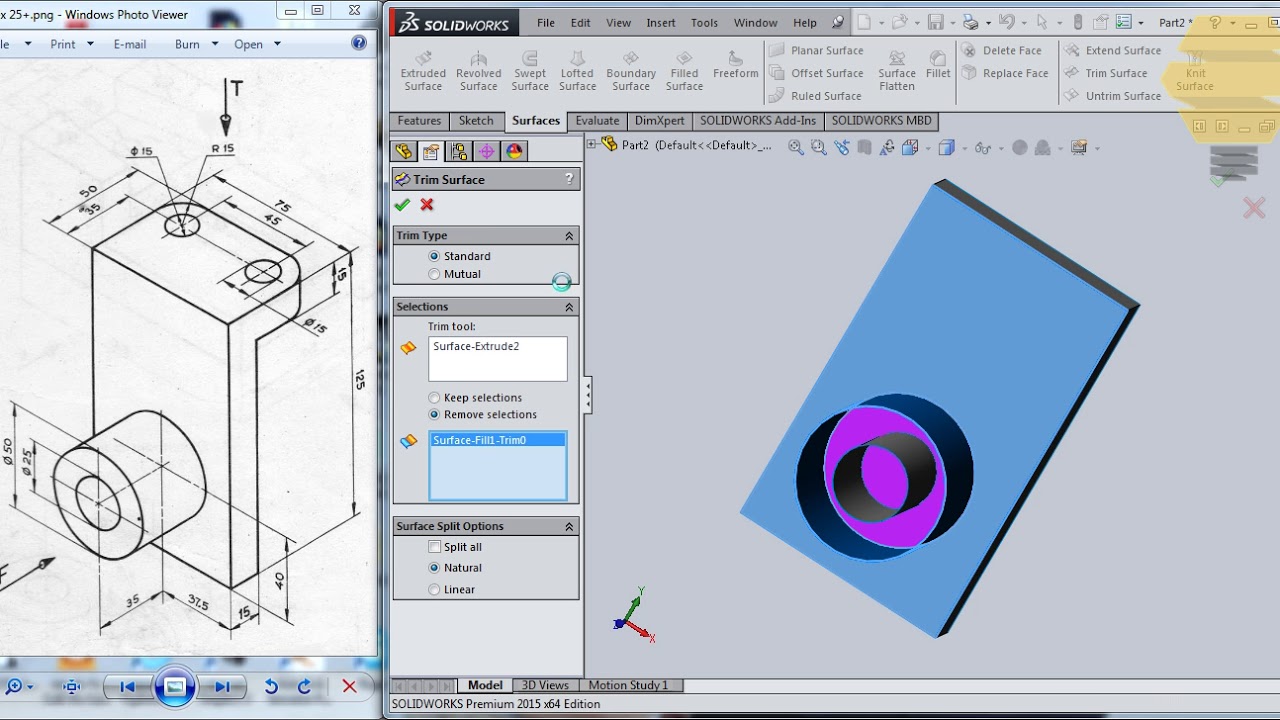Choose Keep selections option
The image size is (1280, 720).
click(x=475, y=398)
